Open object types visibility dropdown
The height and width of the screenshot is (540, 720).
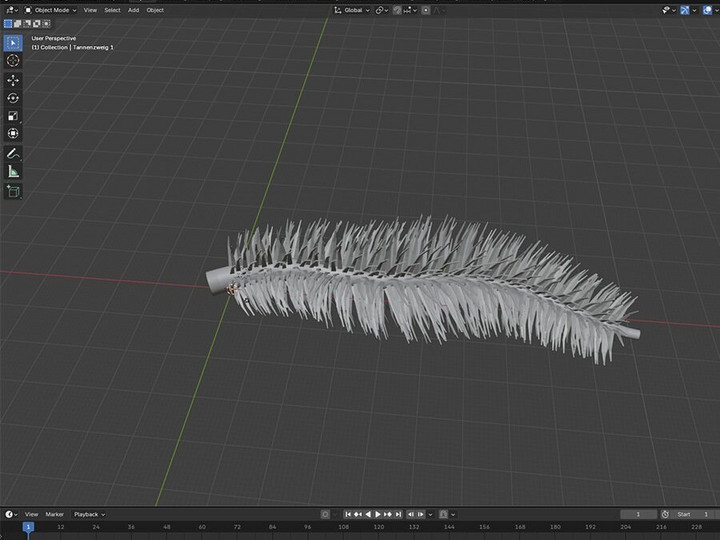pos(668,10)
